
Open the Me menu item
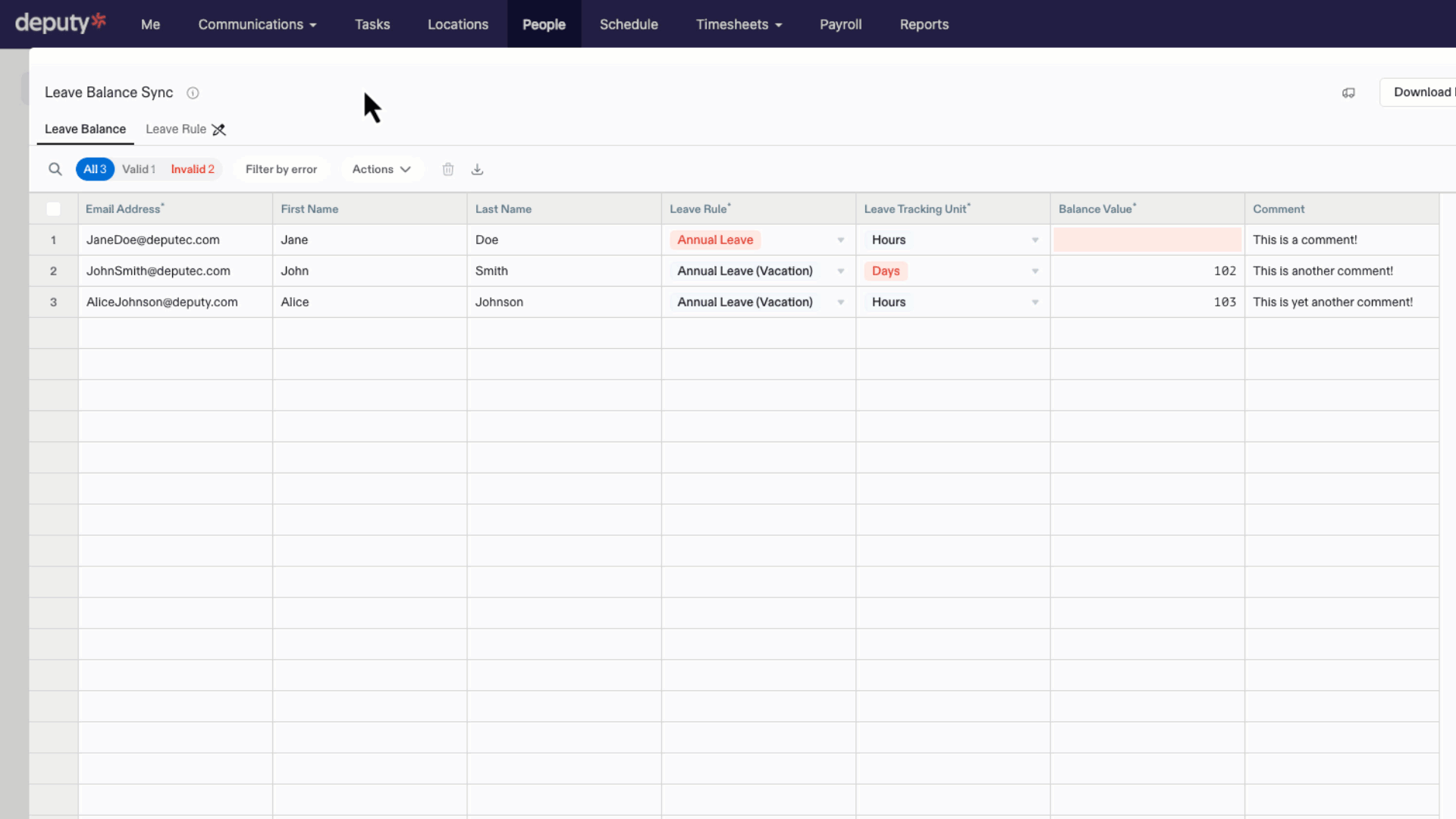(150, 24)
